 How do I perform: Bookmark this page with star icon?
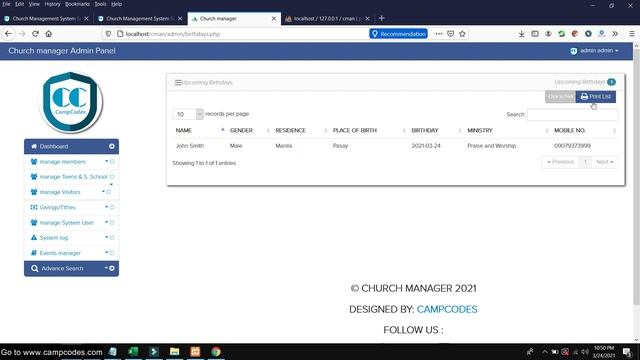(x=462, y=34)
